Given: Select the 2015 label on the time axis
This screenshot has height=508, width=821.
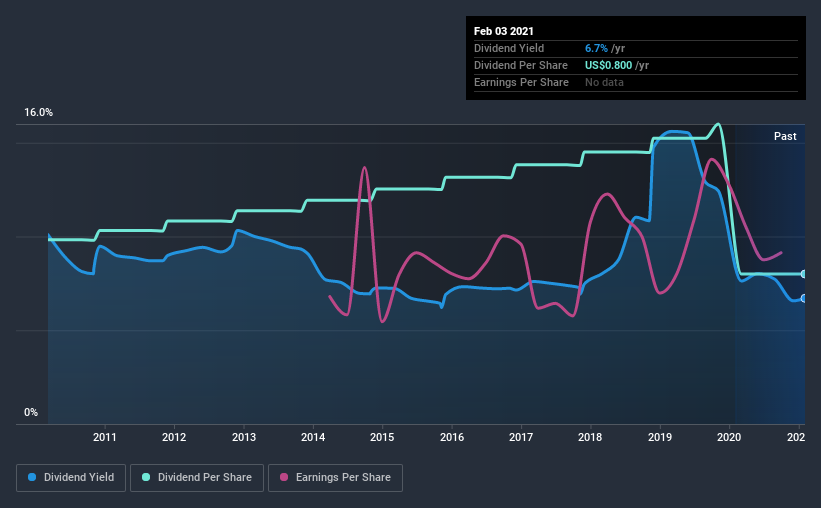Looking at the screenshot, I should [x=382, y=437].
